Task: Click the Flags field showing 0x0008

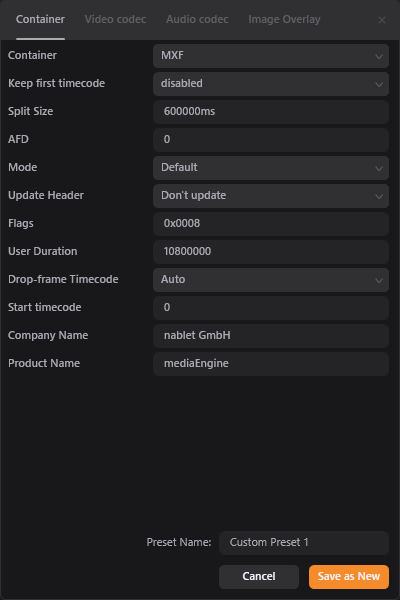Action: pyautogui.click(x=271, y=223)
